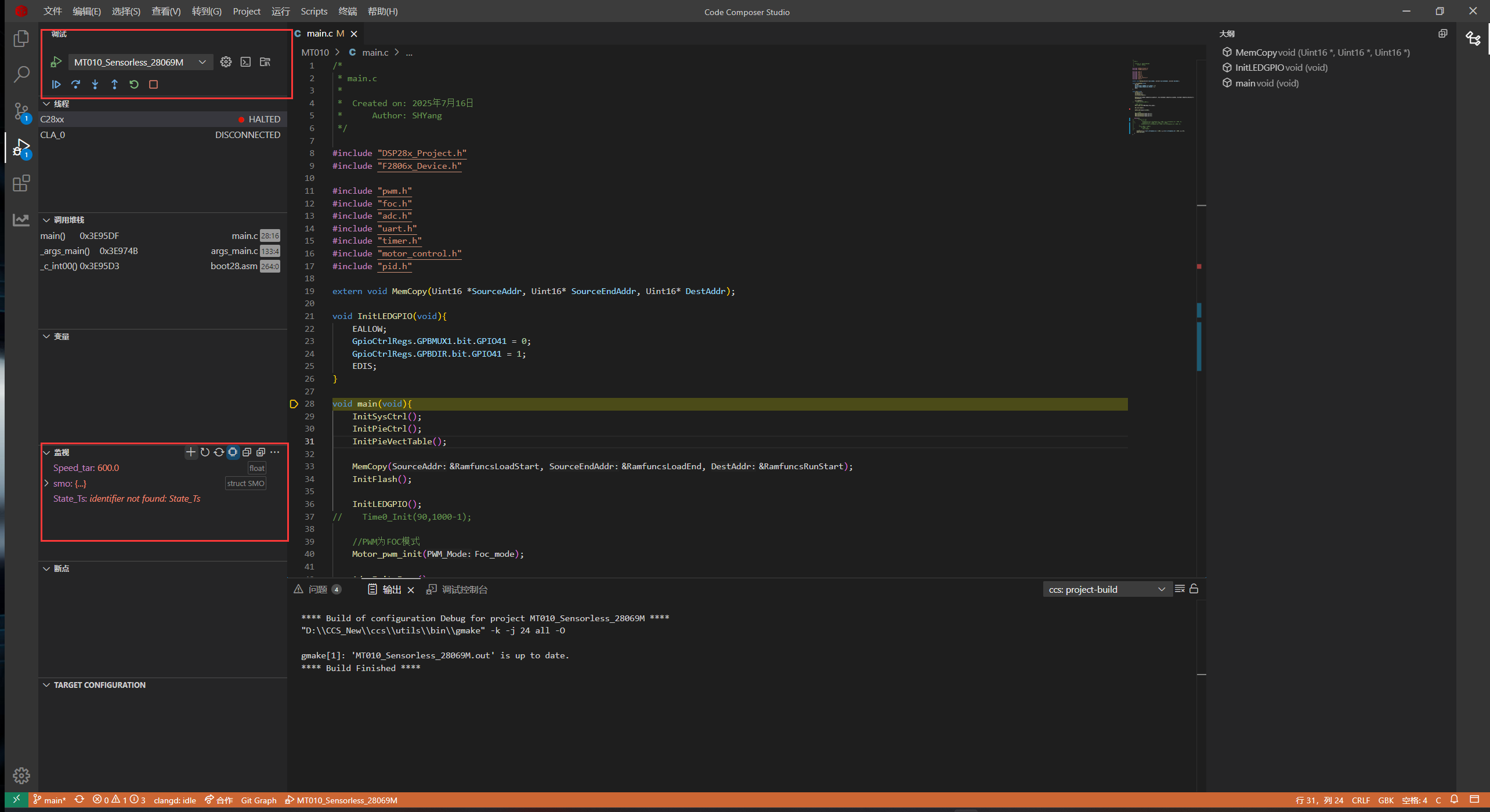Restart the debug session

pyautogui.click(x=134, y=84)
